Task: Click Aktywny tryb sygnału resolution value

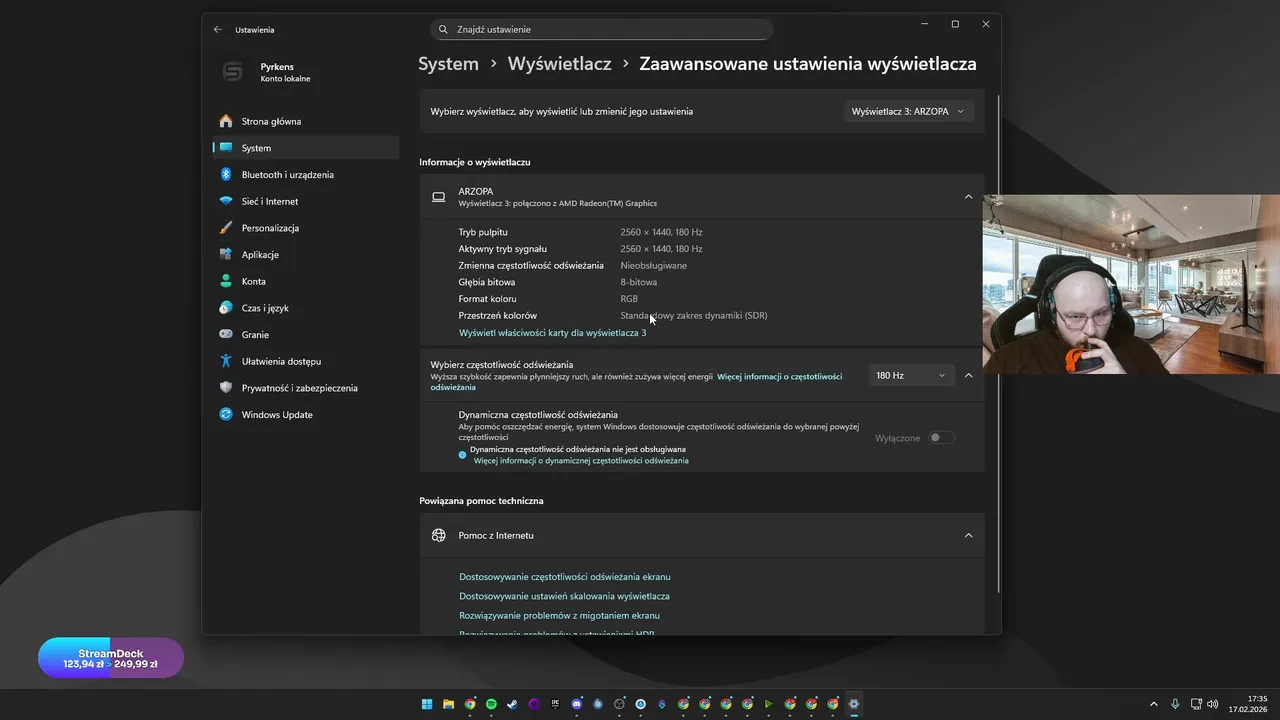Action: pos(661,249)
